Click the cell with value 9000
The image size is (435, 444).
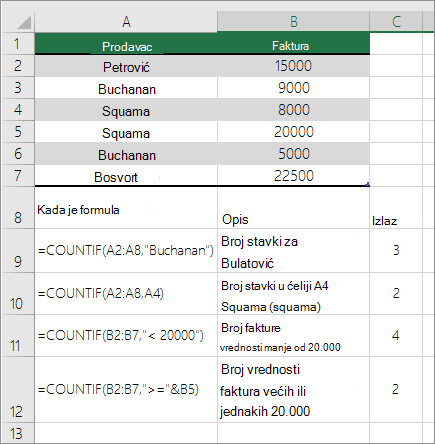pos(293,88)
